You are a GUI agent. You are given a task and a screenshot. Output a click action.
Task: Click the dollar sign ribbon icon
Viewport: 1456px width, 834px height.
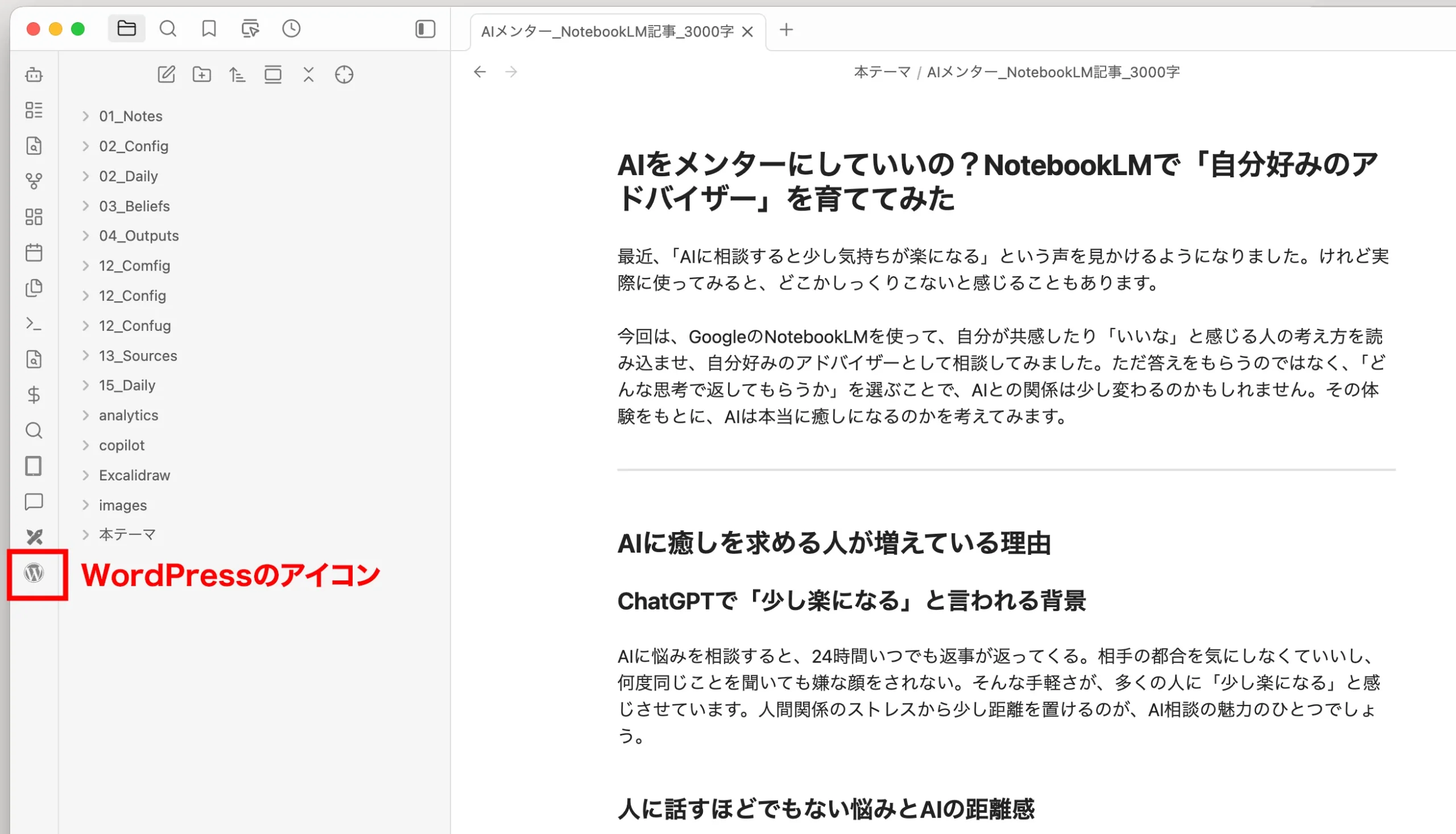tap(34, 395)
